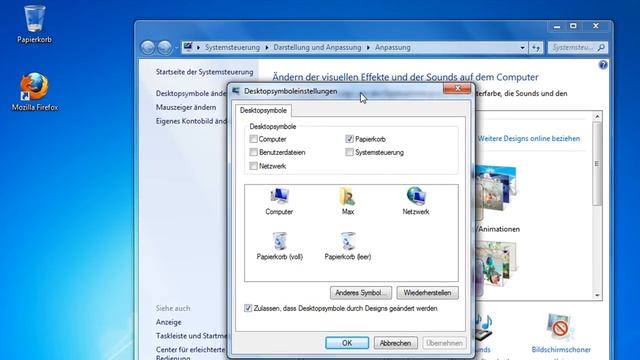Enable the Benutzerdateien checkbox
This screenshot has height=360, width=640.
(x=253, y=152)
